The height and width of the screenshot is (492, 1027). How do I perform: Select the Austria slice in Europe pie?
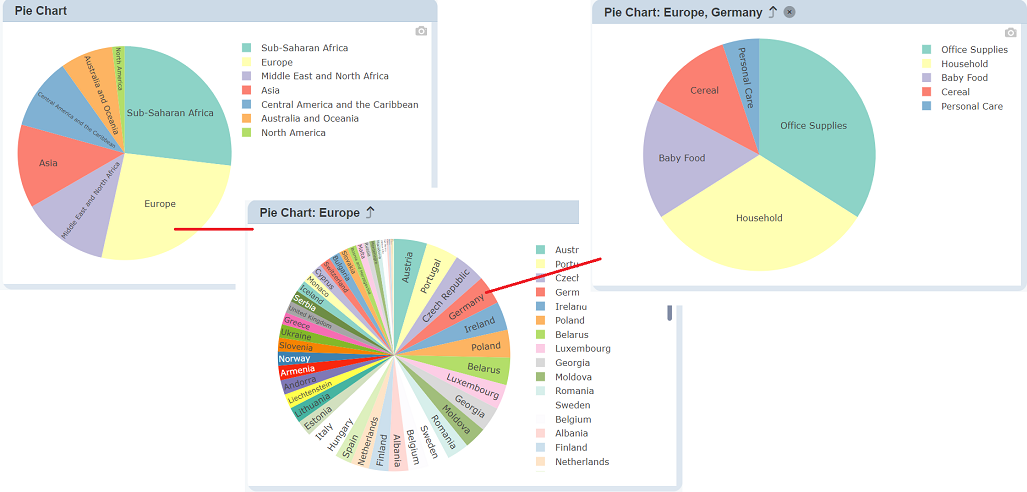tap(408, 268)
